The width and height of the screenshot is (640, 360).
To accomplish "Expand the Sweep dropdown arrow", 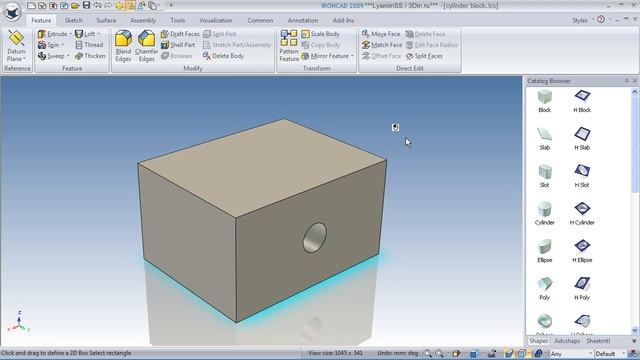I will pos(68,56).
